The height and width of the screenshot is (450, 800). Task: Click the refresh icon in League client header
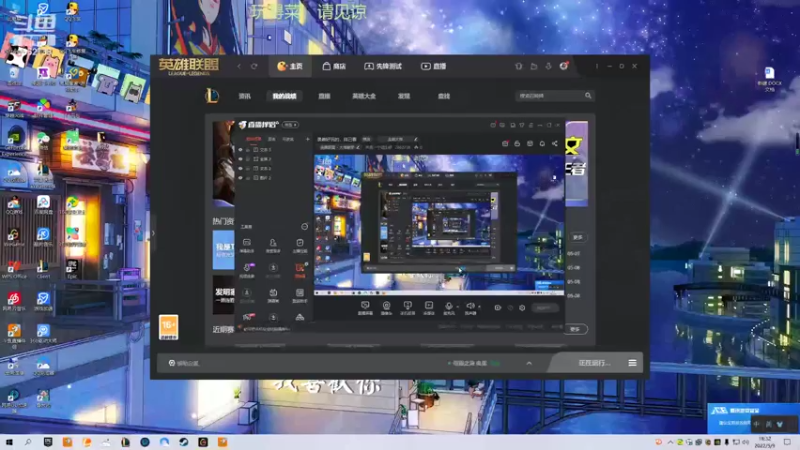tap(254, 66)
